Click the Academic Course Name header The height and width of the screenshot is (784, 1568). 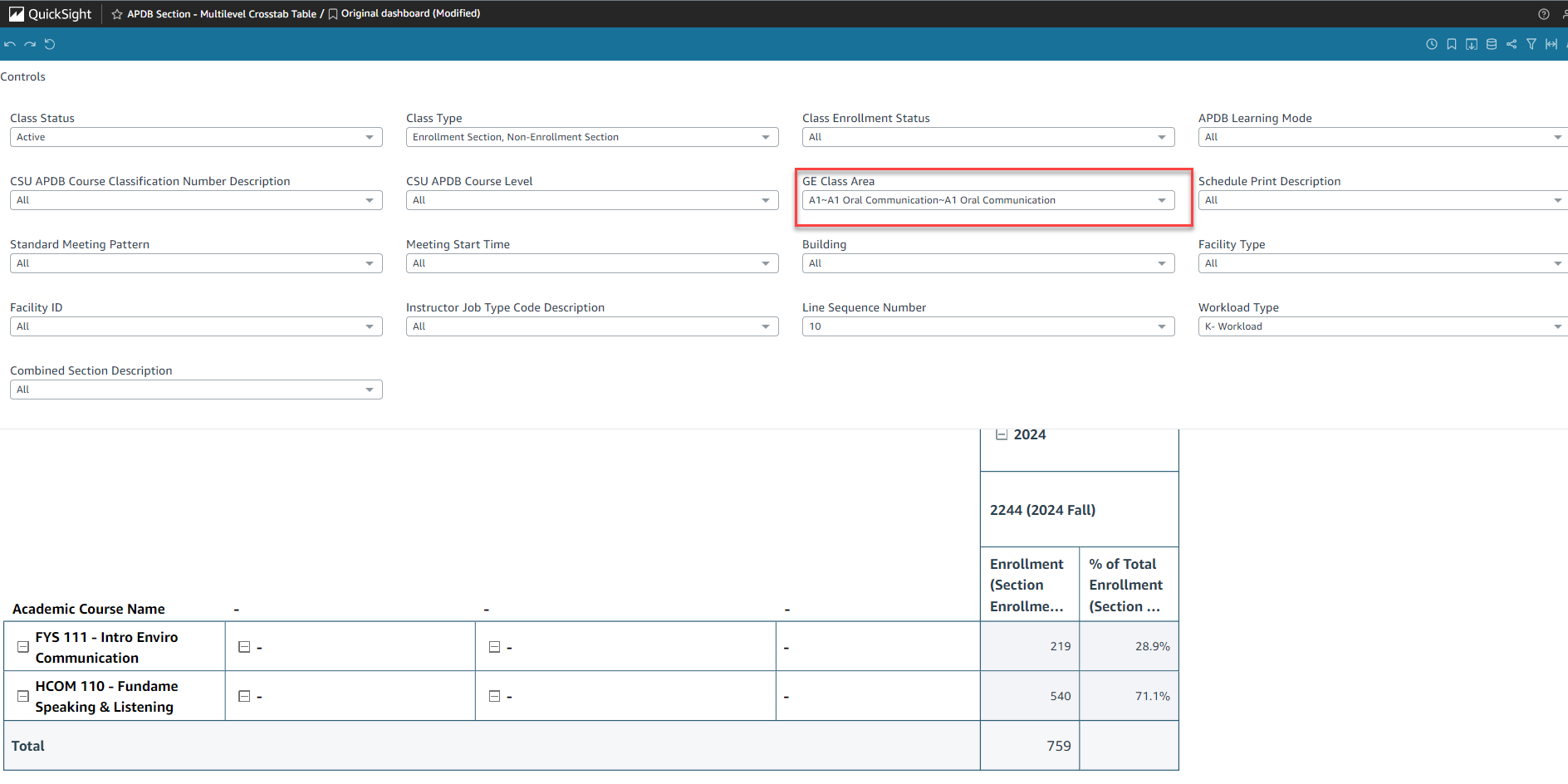[89, 609]
